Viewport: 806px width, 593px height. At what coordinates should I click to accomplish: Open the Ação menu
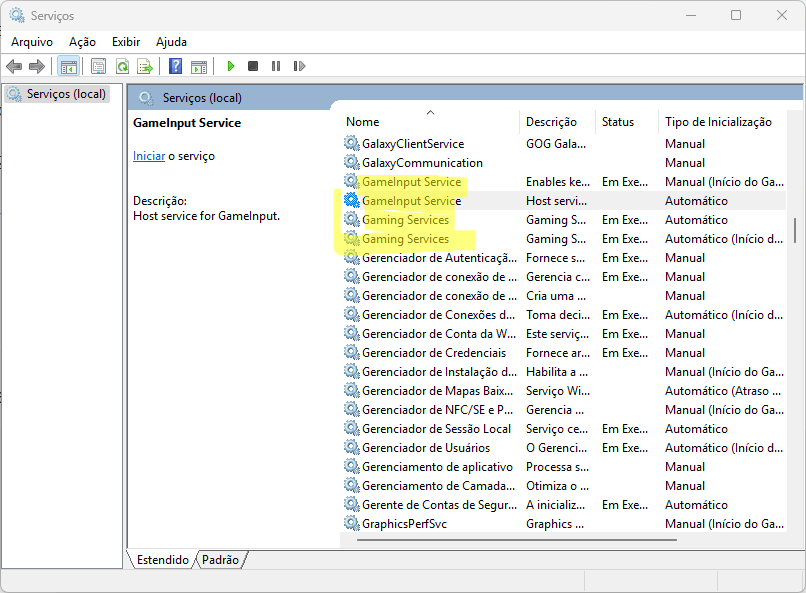coord(82,42)
